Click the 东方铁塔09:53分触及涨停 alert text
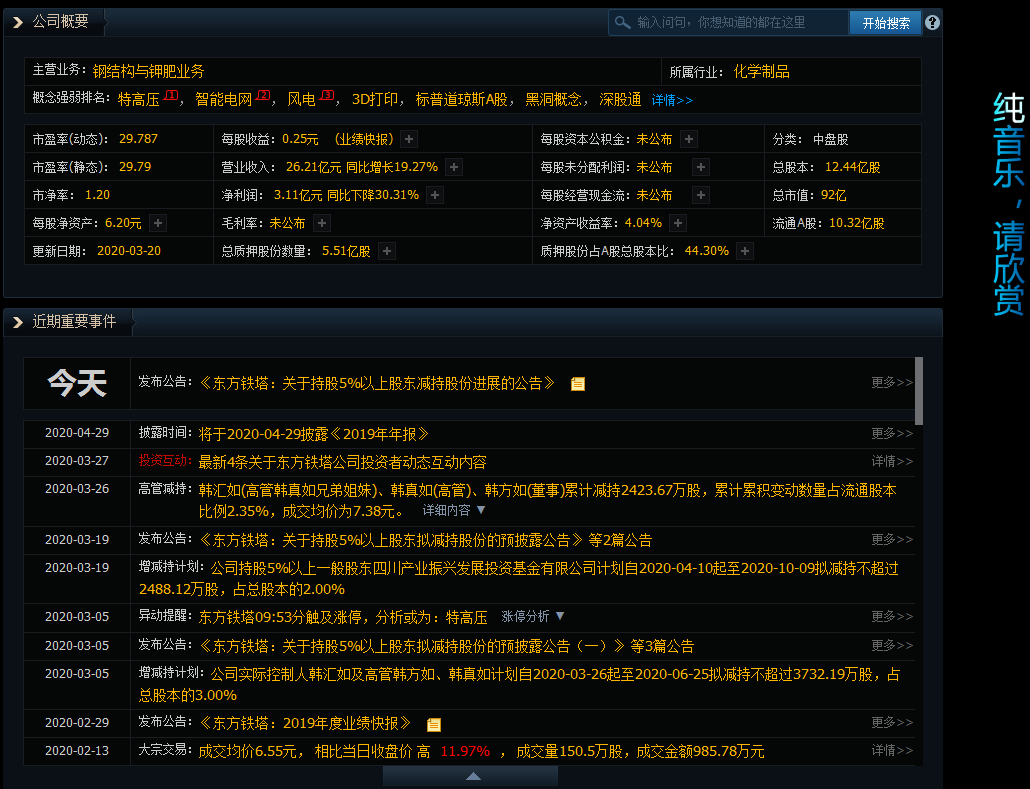 [x=343, y=618]
